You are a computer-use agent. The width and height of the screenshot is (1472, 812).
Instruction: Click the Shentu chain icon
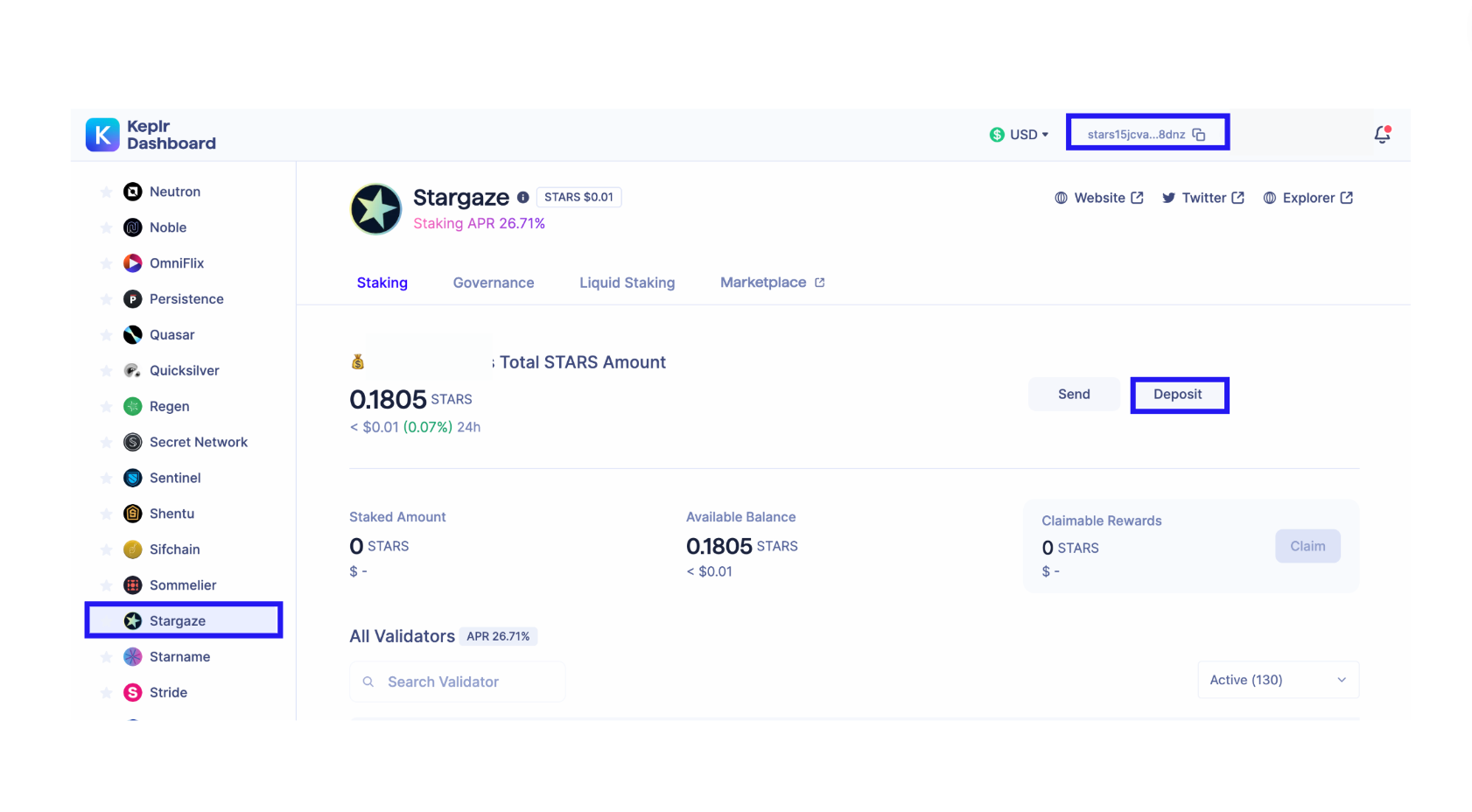133,514
